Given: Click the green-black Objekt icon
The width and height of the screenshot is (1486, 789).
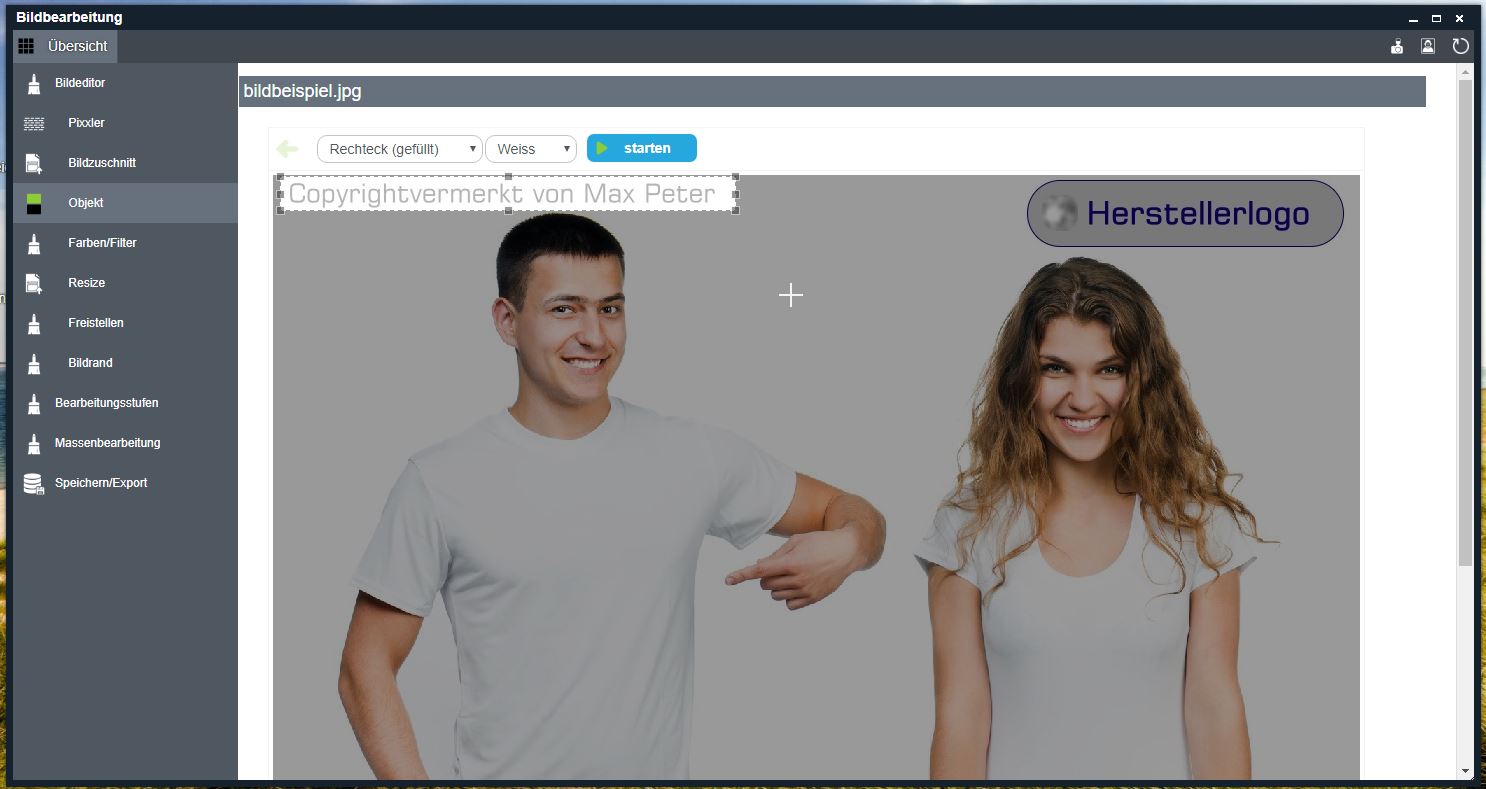Looking at the screenshot, I should click(34, 203).
